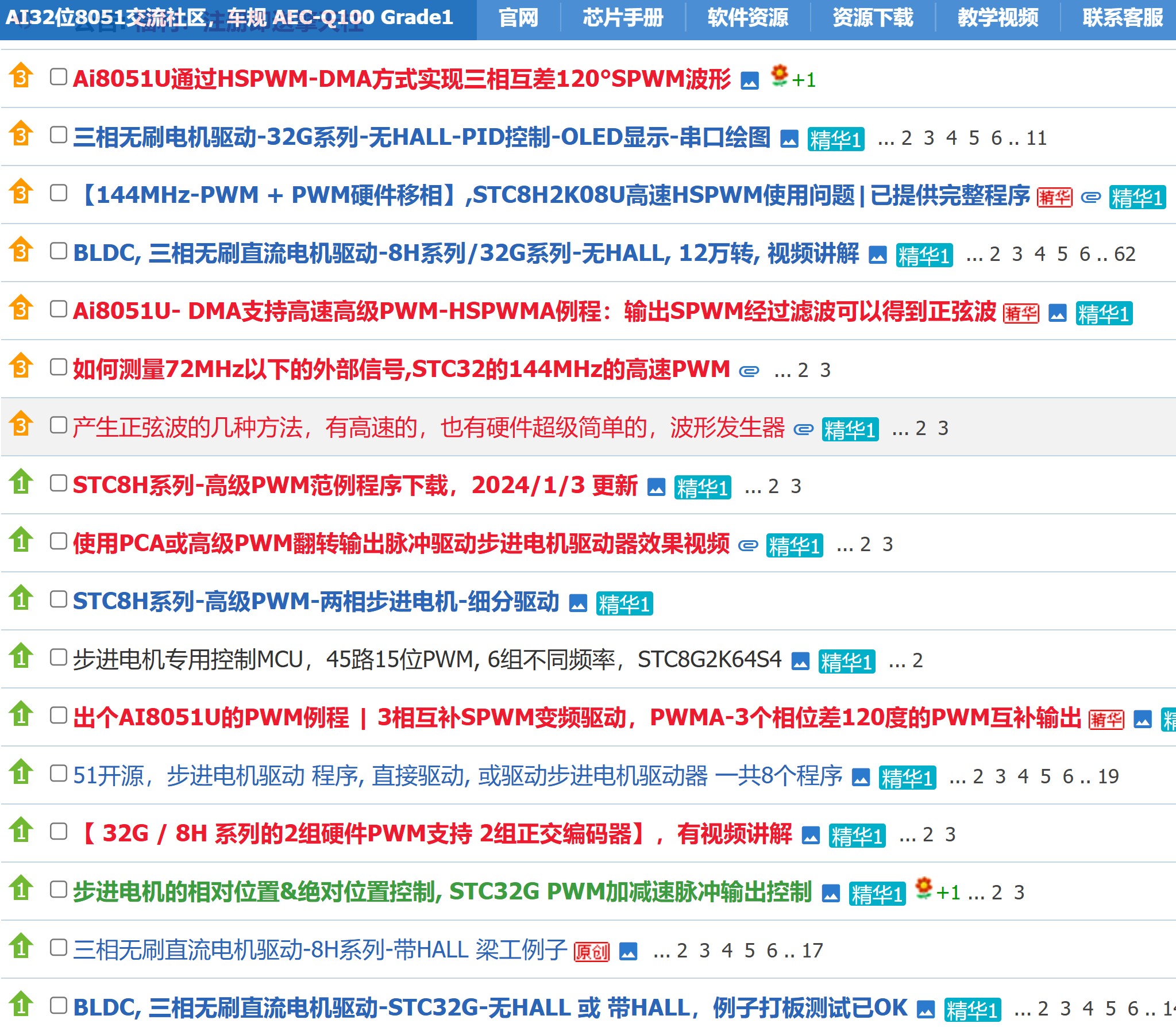
Task: Click sticky level-1 icon of 两相步进电机-细分驱动 thread
Action: point(21,598)
